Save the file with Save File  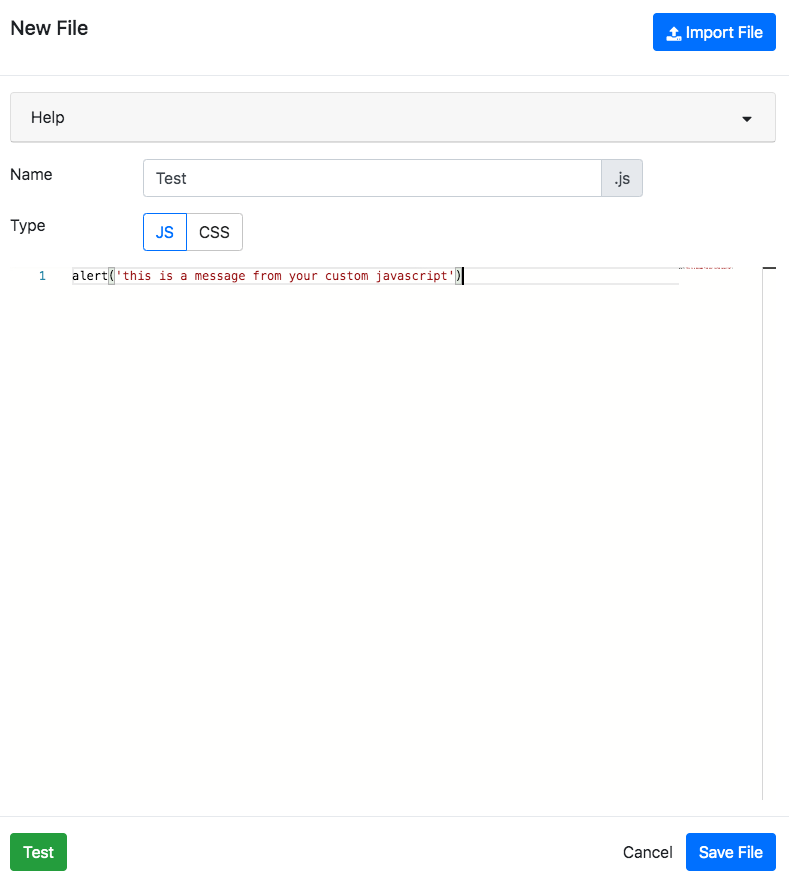730,852
